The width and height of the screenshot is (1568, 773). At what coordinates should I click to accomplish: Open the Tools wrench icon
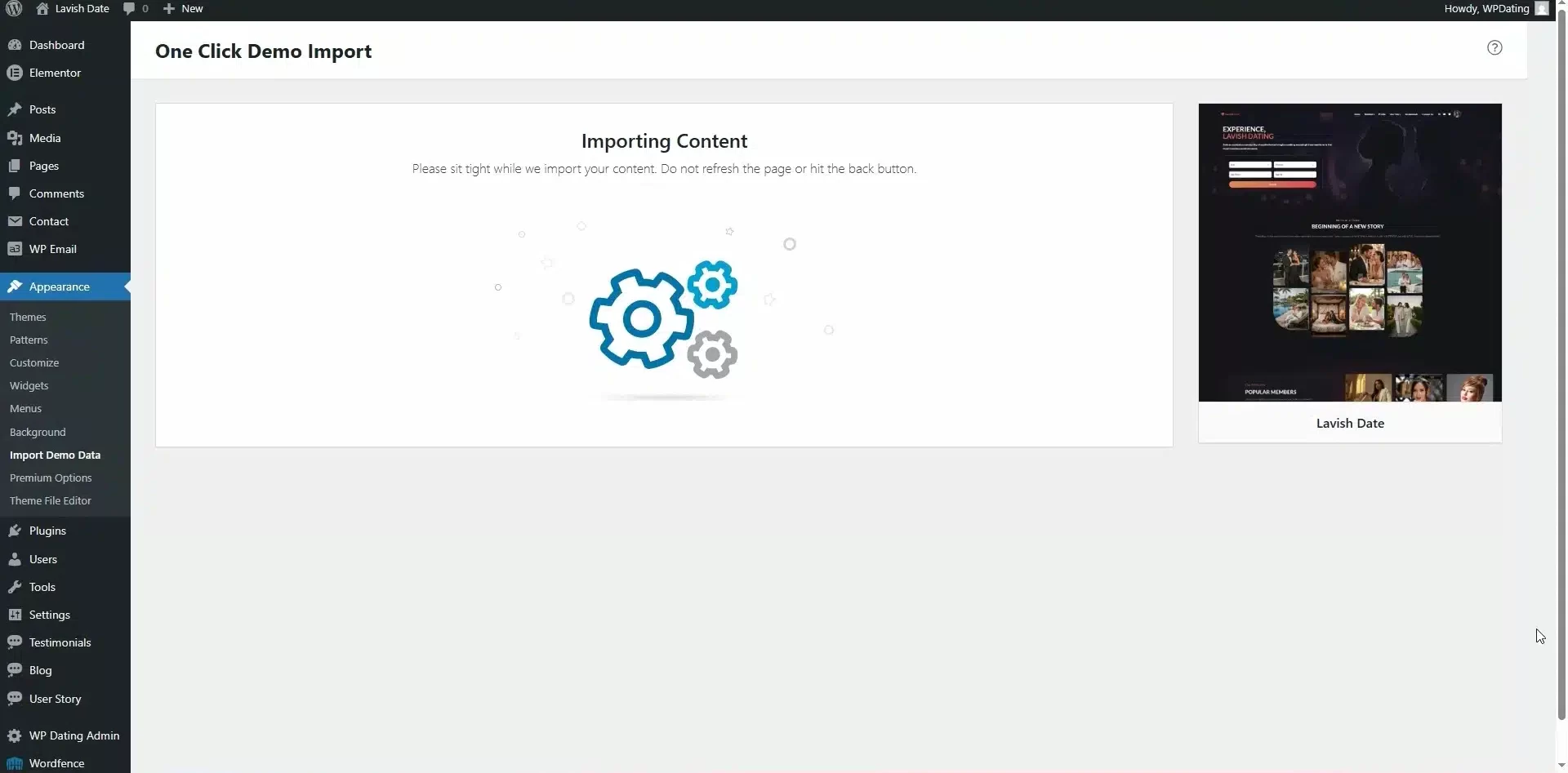pyautogui.click(x=15, y=587)
